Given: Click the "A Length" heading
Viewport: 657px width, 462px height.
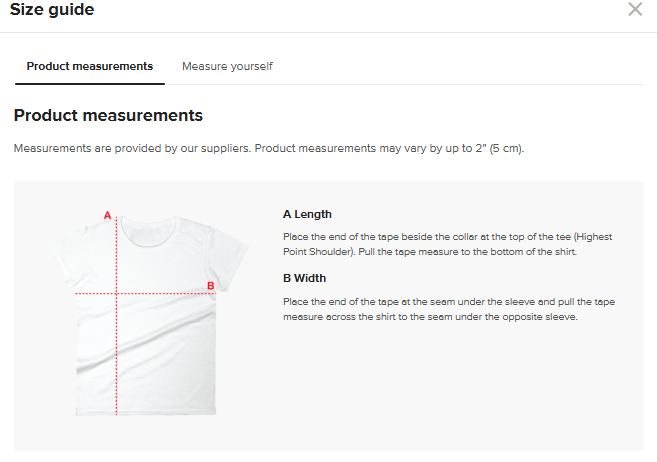Looking at the screenshot, I should (307, 214).
